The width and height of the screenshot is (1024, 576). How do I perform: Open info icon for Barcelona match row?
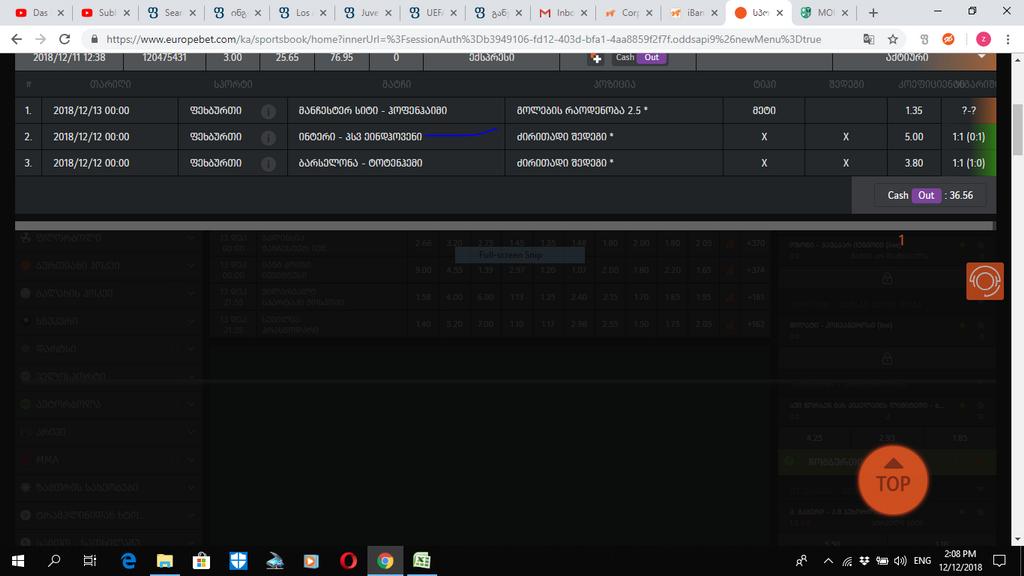point(268,163)
